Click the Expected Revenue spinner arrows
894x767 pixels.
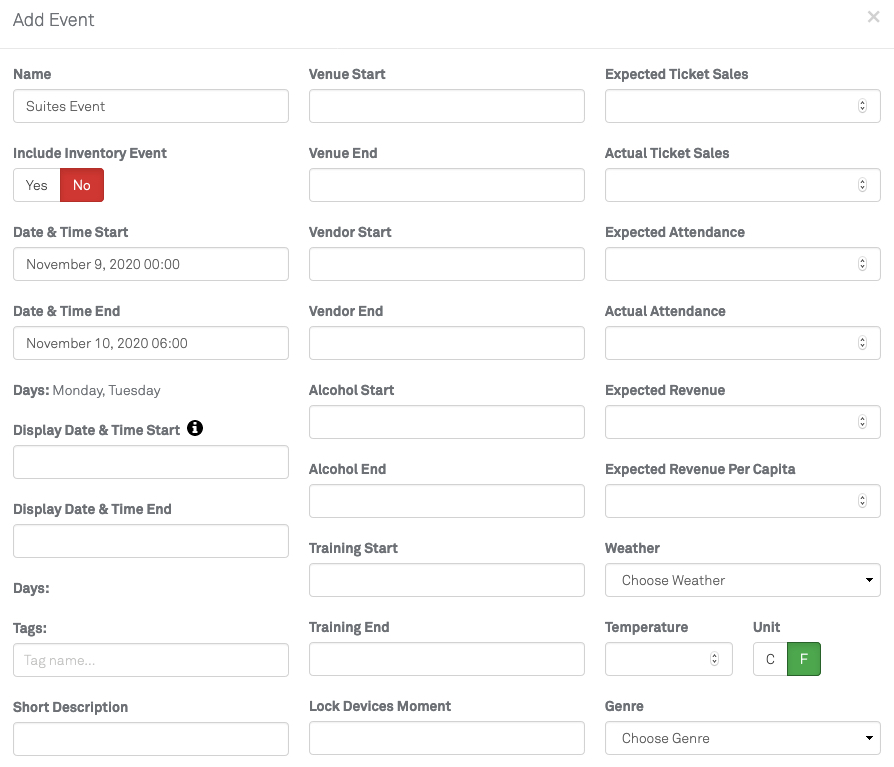(862, 422)
